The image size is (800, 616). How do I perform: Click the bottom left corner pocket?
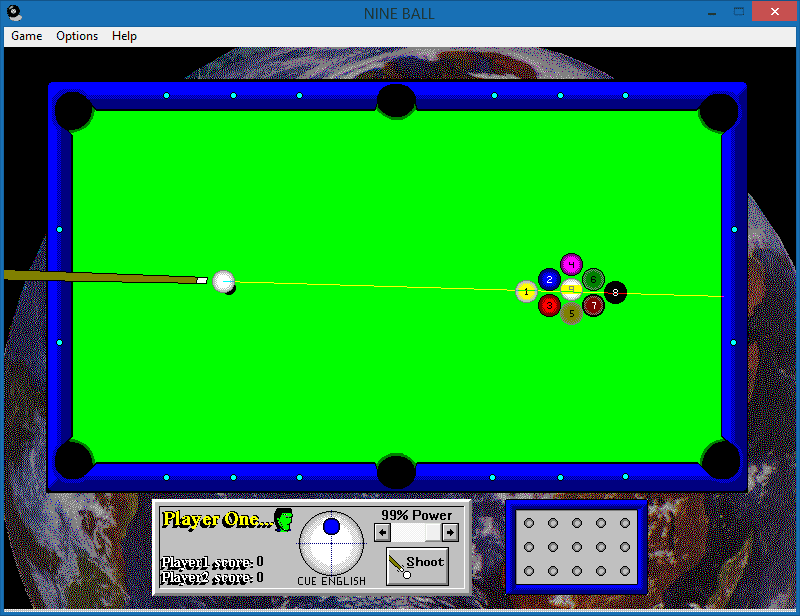point(74,460)
